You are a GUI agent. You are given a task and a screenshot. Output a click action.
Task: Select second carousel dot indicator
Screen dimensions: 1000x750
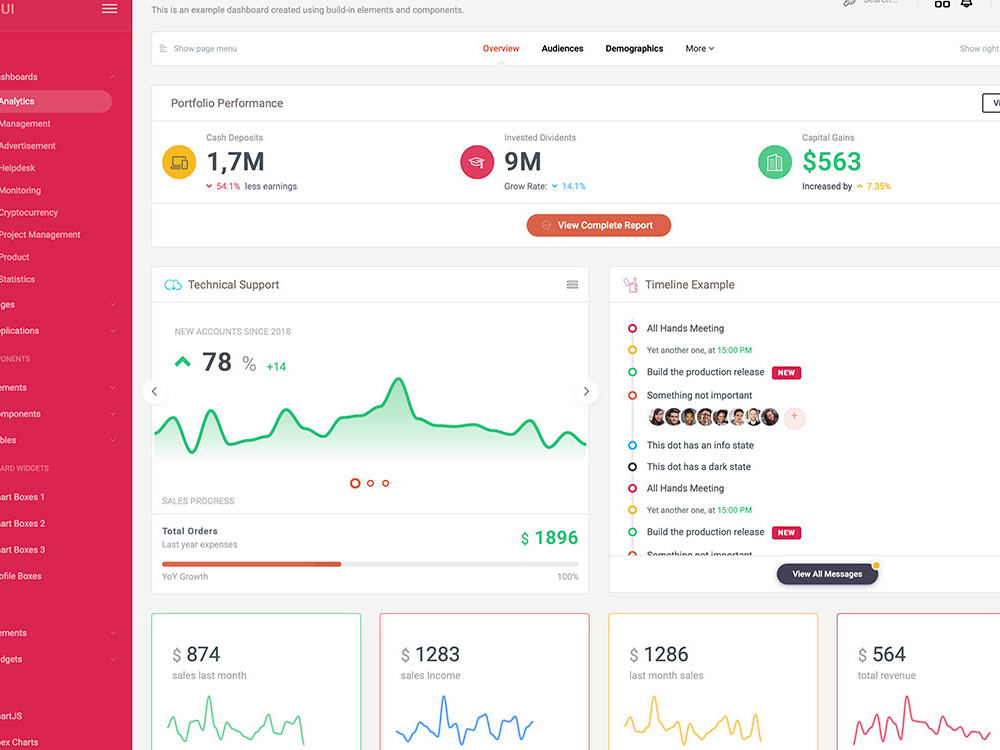coord(371,483)
